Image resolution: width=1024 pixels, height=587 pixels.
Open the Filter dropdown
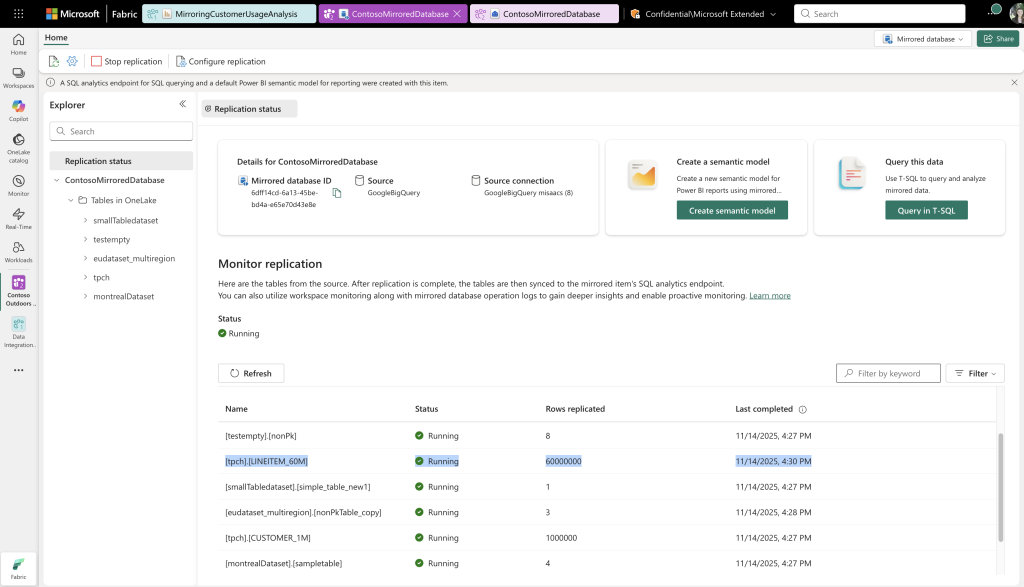click(x=974, y=373)
